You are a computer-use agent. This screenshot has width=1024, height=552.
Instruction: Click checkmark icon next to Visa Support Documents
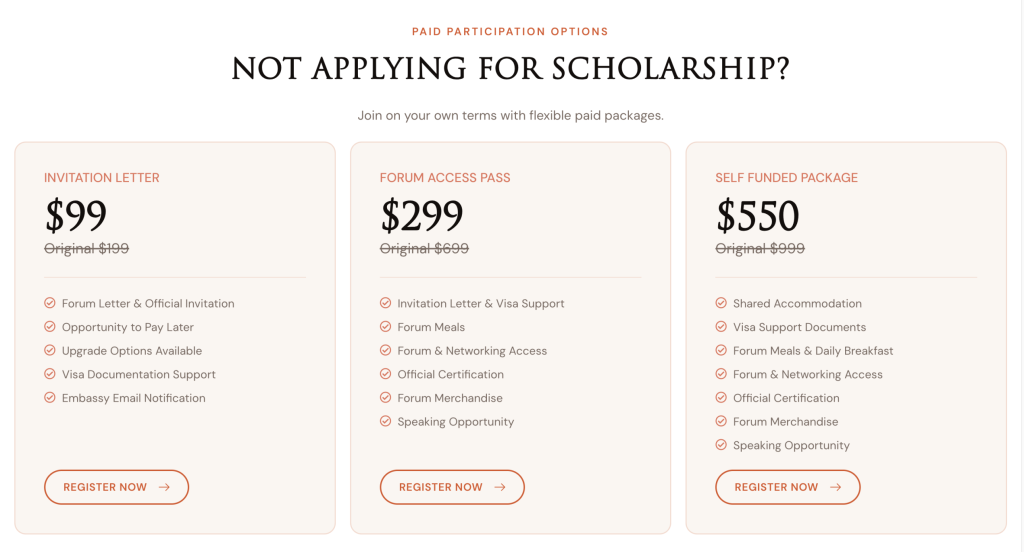(x=721, y=327)
